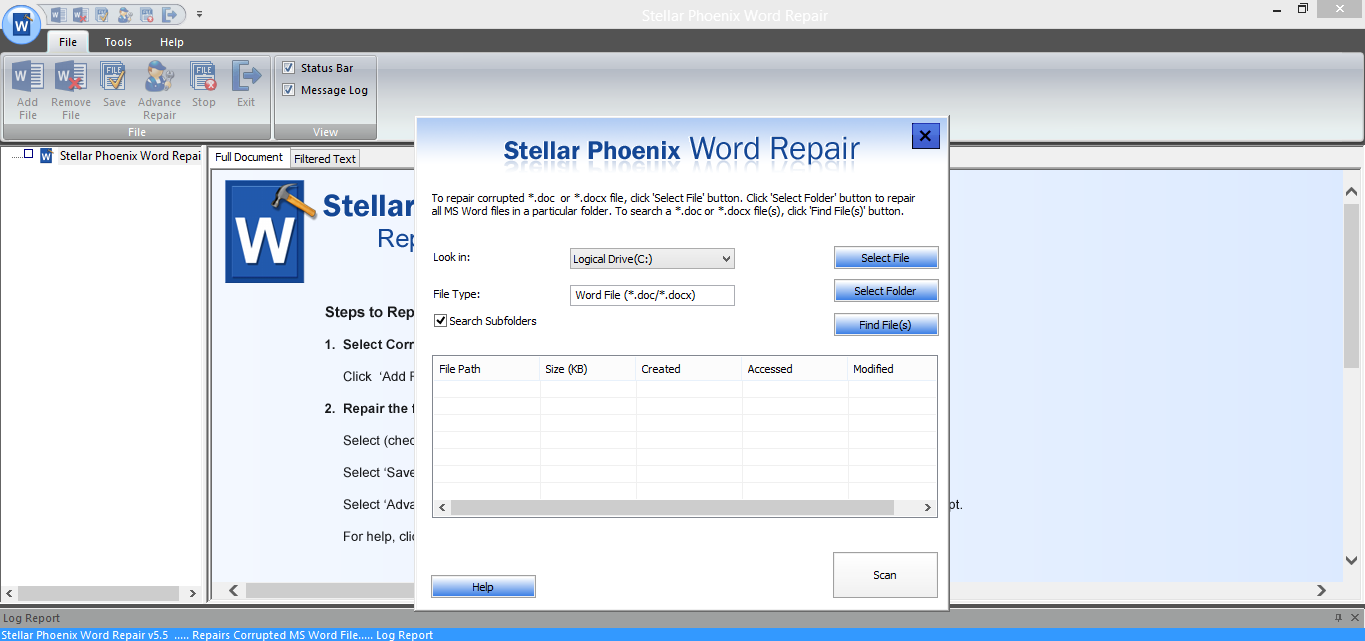1365x641 pixels.
Task: Select the Full Document tab
Action: 249,157
